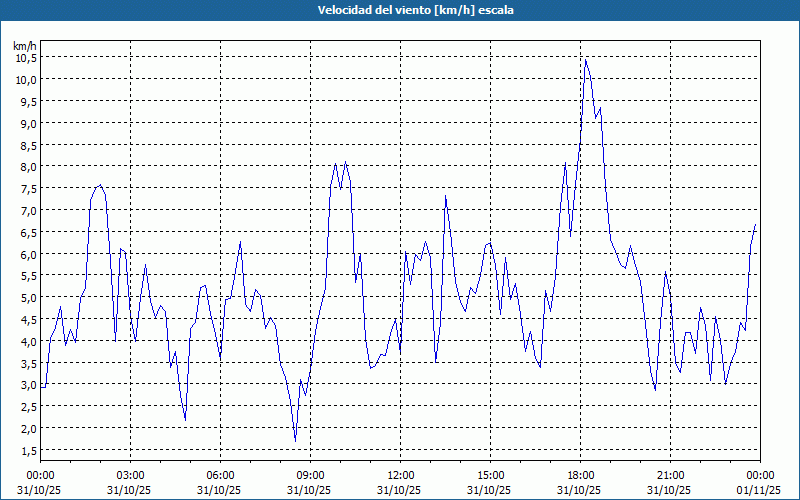This screenshot has height=500, width=800.
Task: Click the "8,0" y-axis value
Action: (x=25, y=167)
